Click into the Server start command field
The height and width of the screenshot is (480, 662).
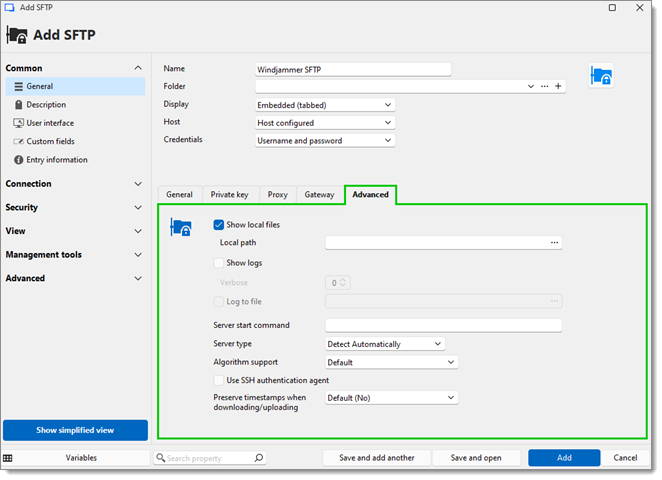[443, 325]
